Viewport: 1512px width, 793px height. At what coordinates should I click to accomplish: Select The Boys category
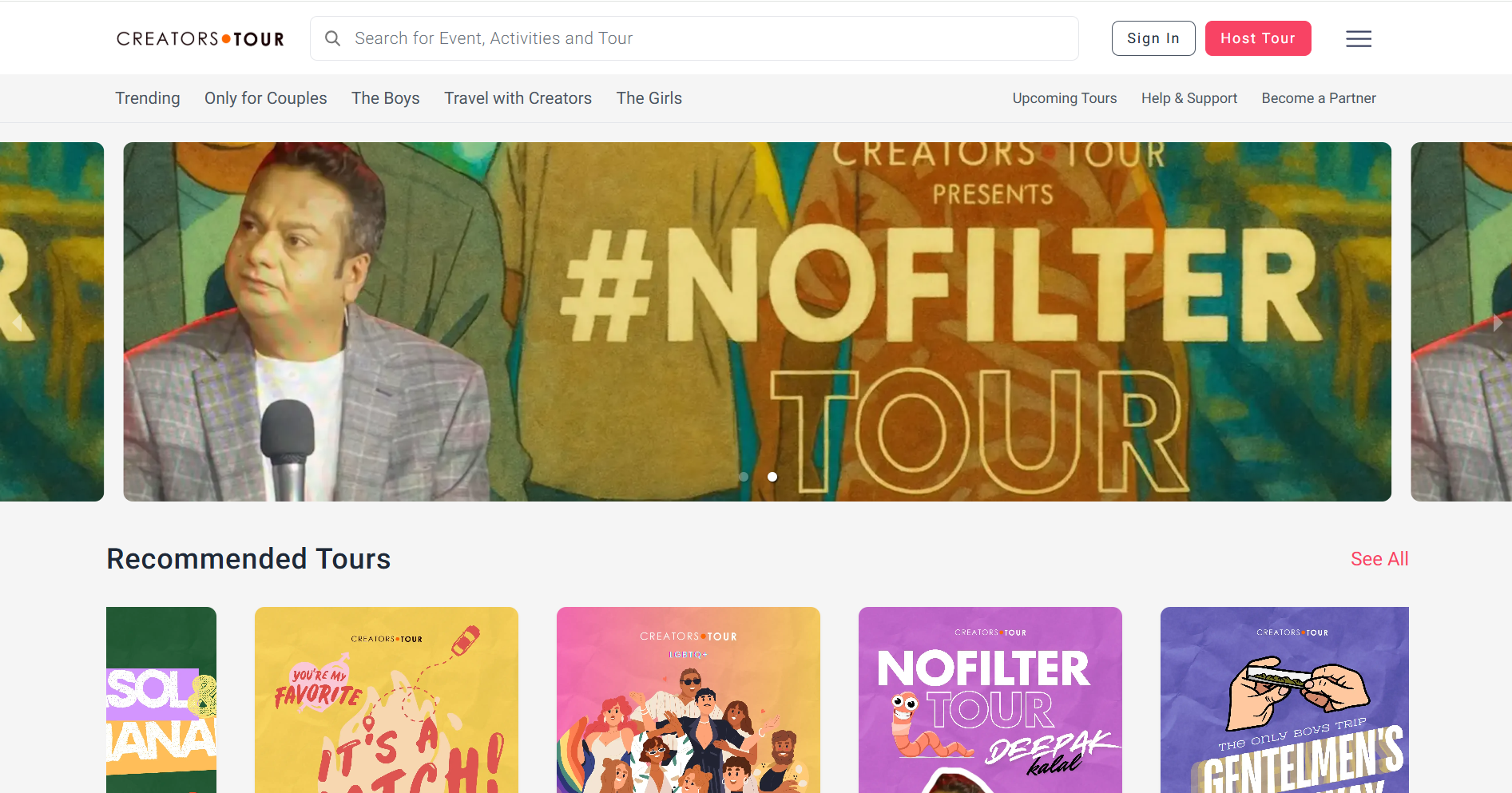(x=385, y=98)
